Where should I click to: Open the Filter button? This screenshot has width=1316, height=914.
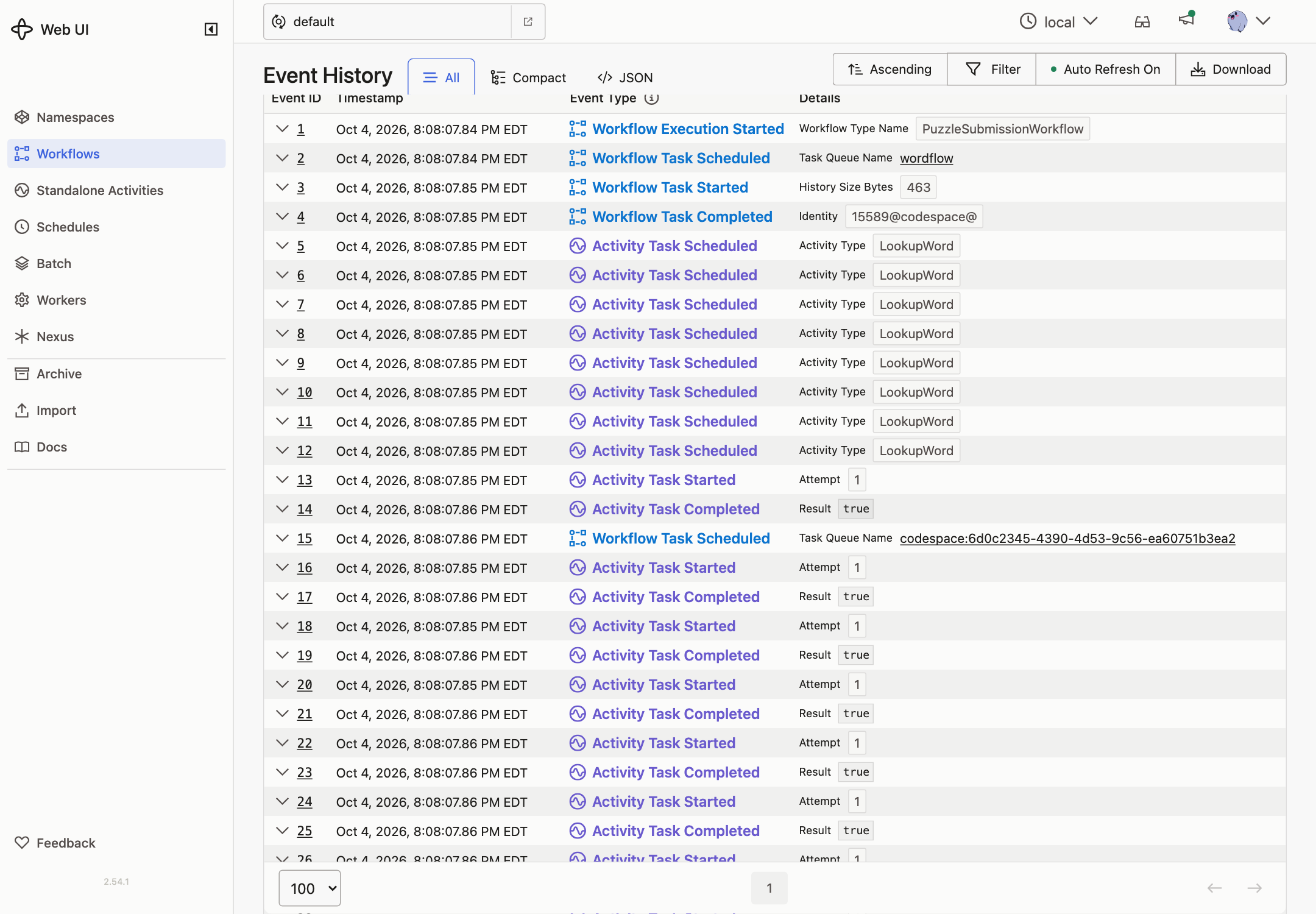992,69
